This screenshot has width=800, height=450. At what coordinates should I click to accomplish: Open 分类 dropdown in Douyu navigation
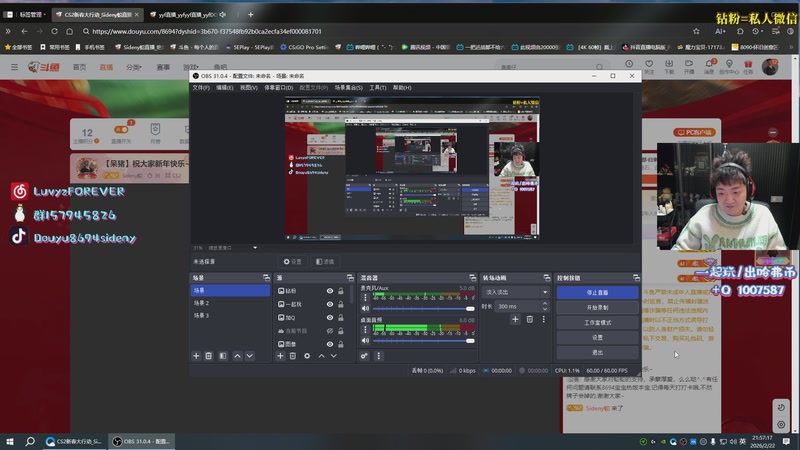[x=133, y=67]
